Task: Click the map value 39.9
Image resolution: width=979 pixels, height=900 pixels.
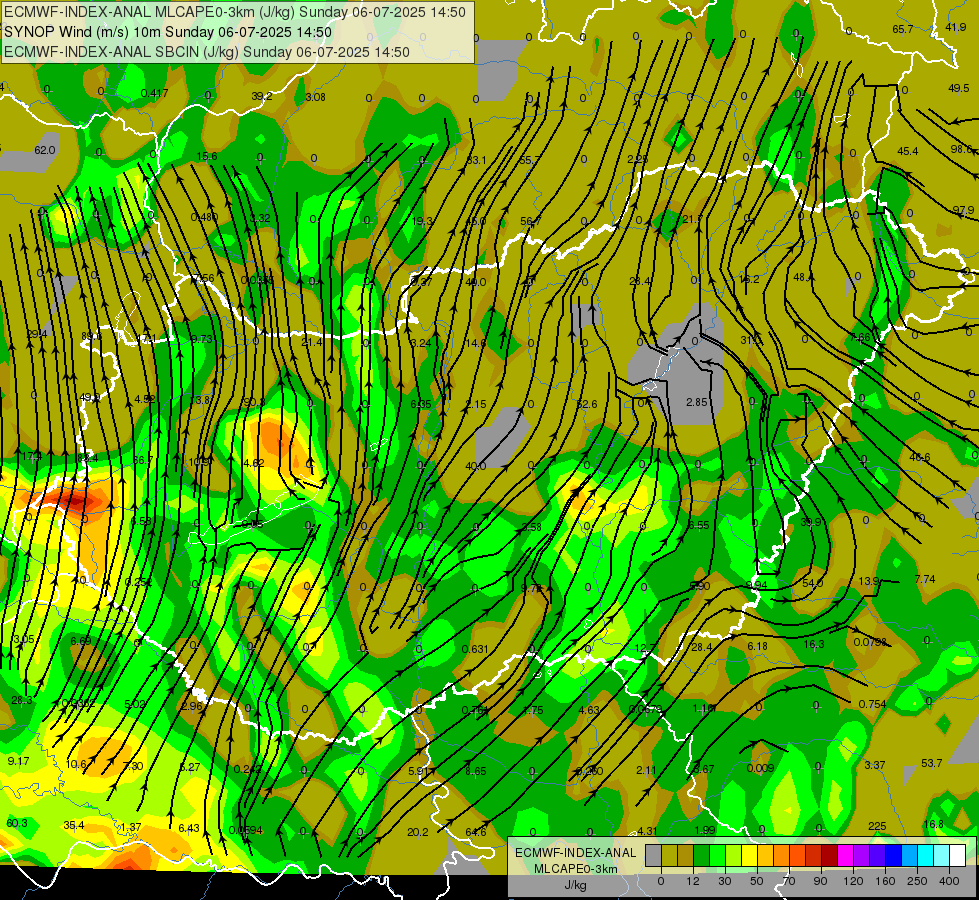Action: [811, 522]
